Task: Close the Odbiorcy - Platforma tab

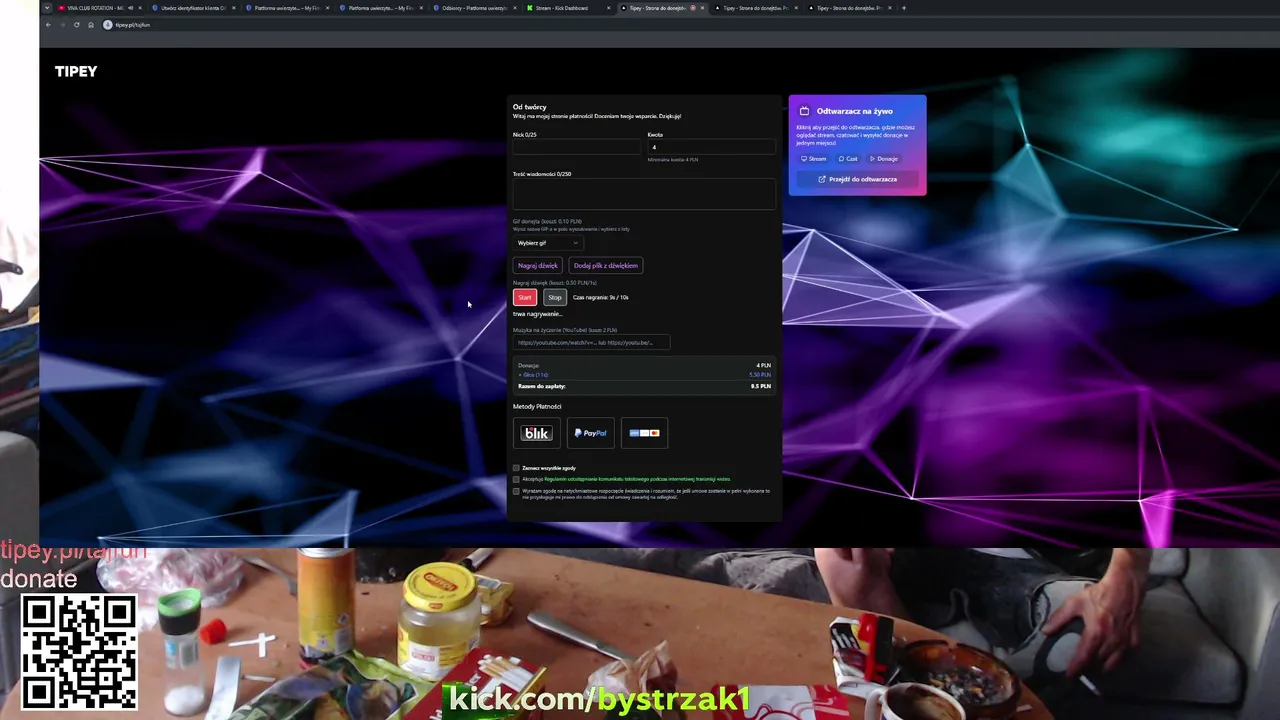Action: coord(516,8)
